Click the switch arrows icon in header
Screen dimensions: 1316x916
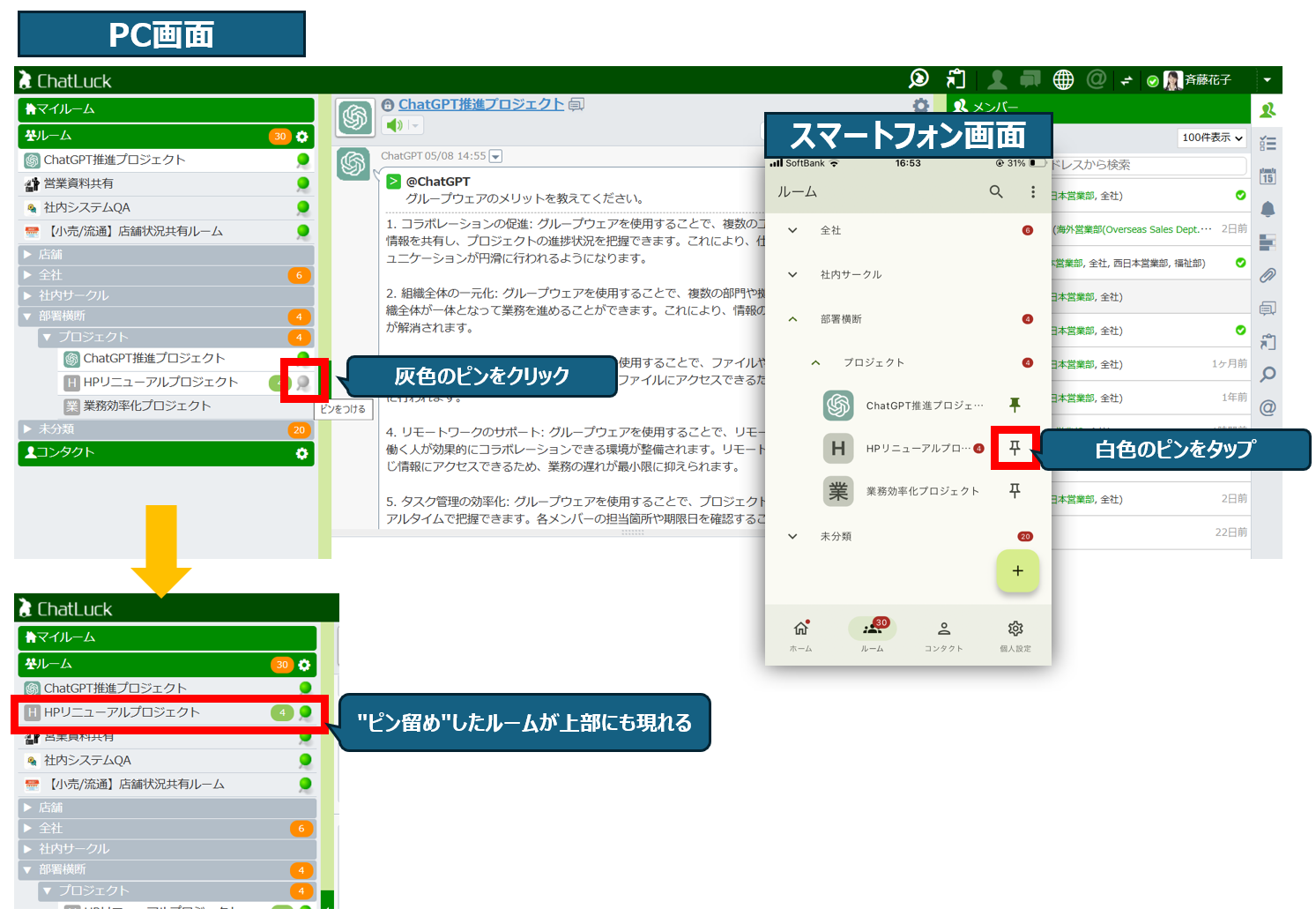[x=1126, y=81]
